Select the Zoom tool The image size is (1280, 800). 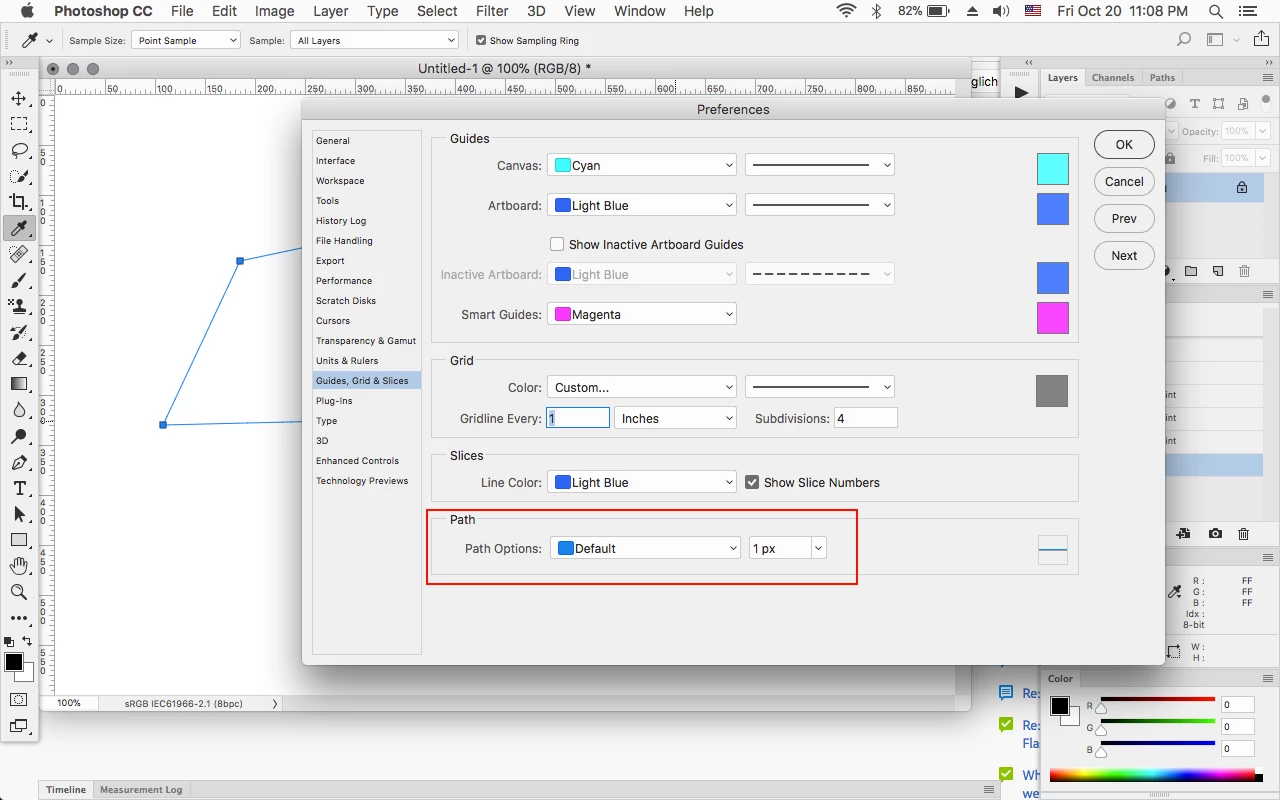(x=19, y=592)
